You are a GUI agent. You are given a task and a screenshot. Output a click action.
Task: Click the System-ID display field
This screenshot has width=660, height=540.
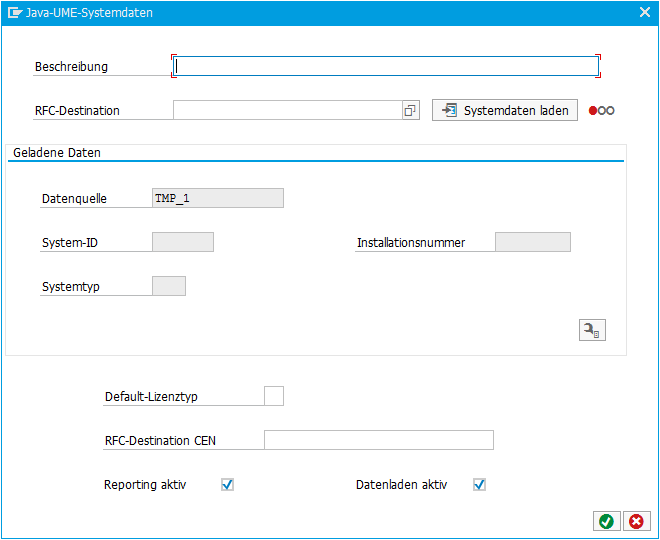(x=183, y=242)
